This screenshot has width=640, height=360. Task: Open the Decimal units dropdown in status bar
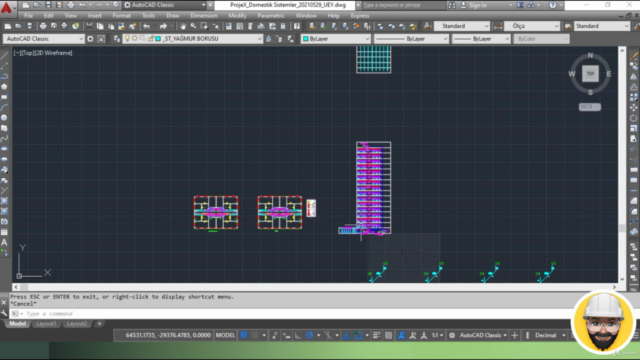click(550, 336)
